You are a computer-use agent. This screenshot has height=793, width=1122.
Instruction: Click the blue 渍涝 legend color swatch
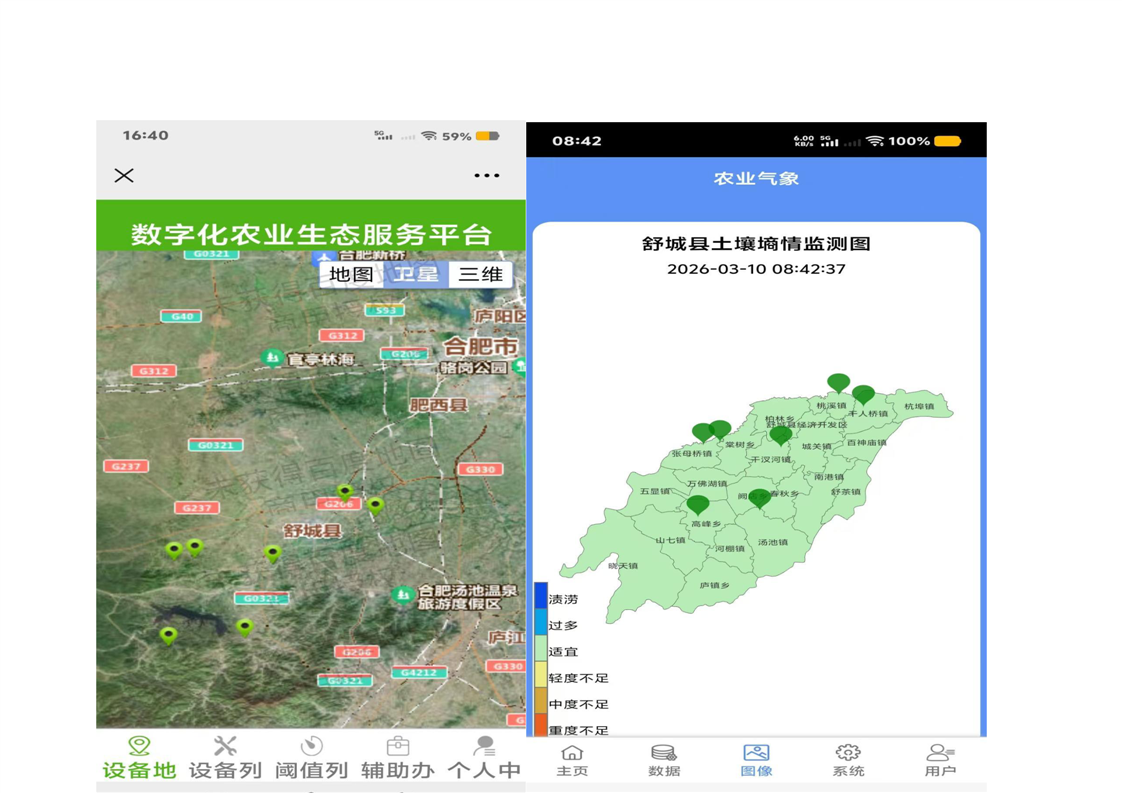coord(541,596)
